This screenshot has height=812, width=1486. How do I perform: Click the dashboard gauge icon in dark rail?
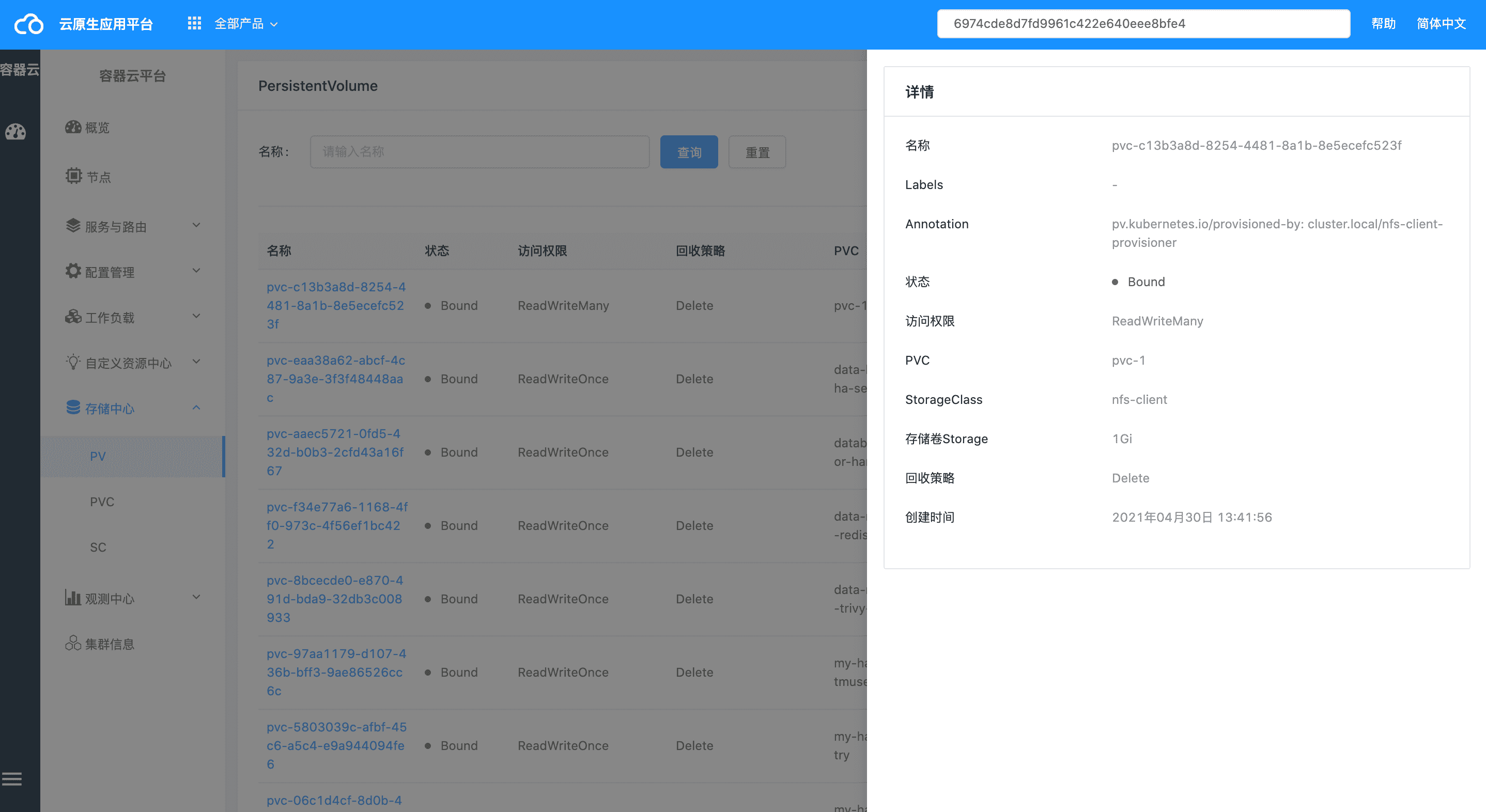point(16,132)
